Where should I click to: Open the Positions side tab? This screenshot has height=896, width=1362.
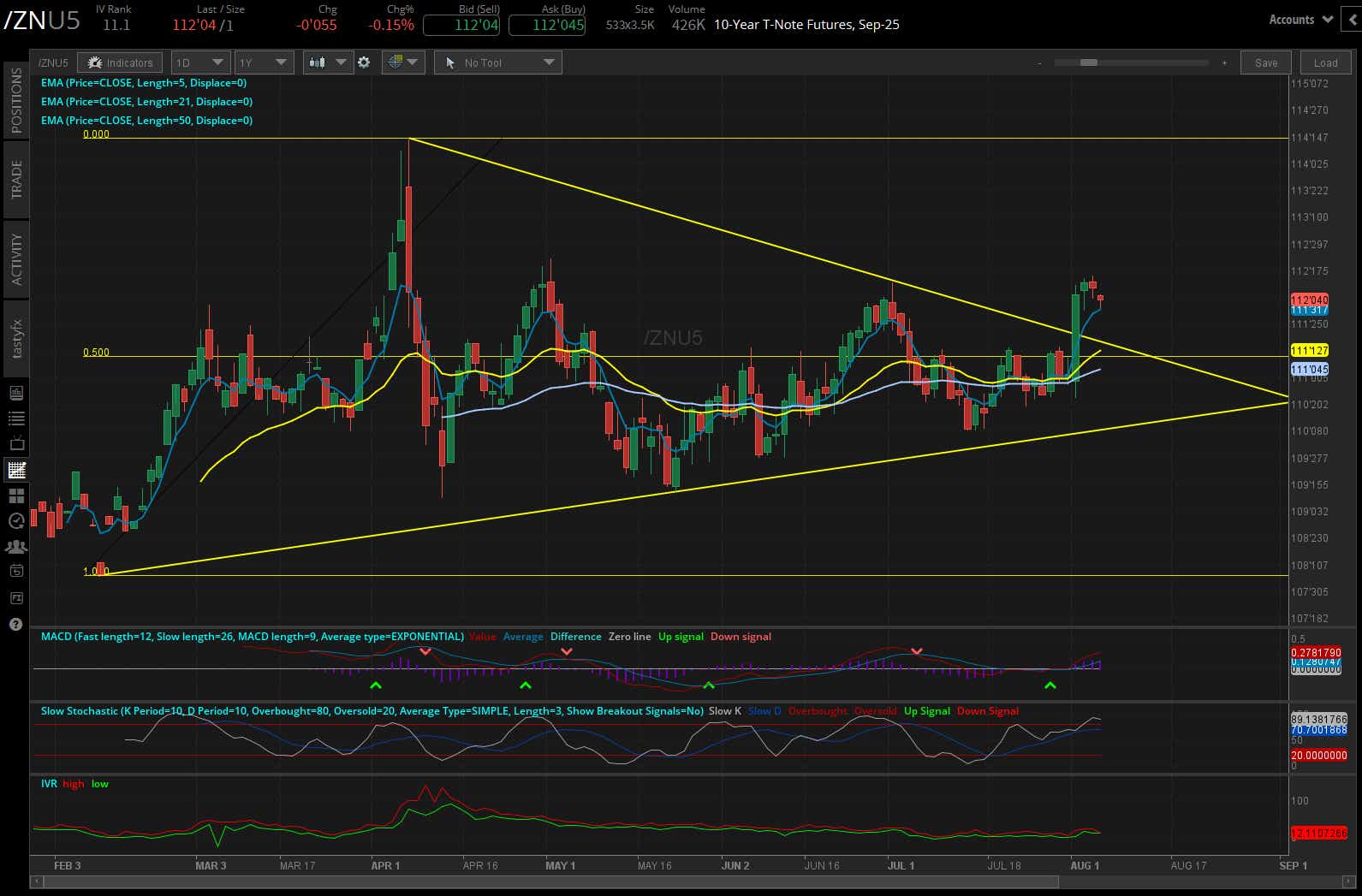[x=16, y=100]
